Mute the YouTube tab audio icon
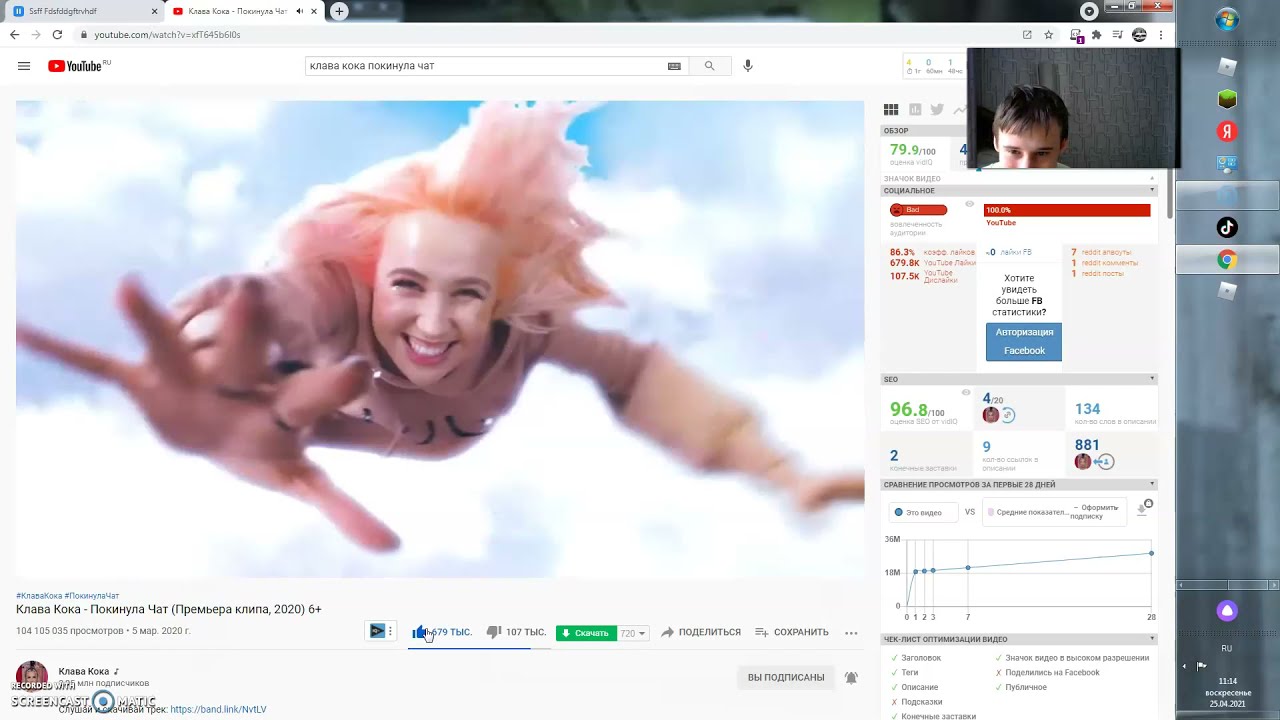This screenshot has height=720, width=1280. (x=300, y=11)
